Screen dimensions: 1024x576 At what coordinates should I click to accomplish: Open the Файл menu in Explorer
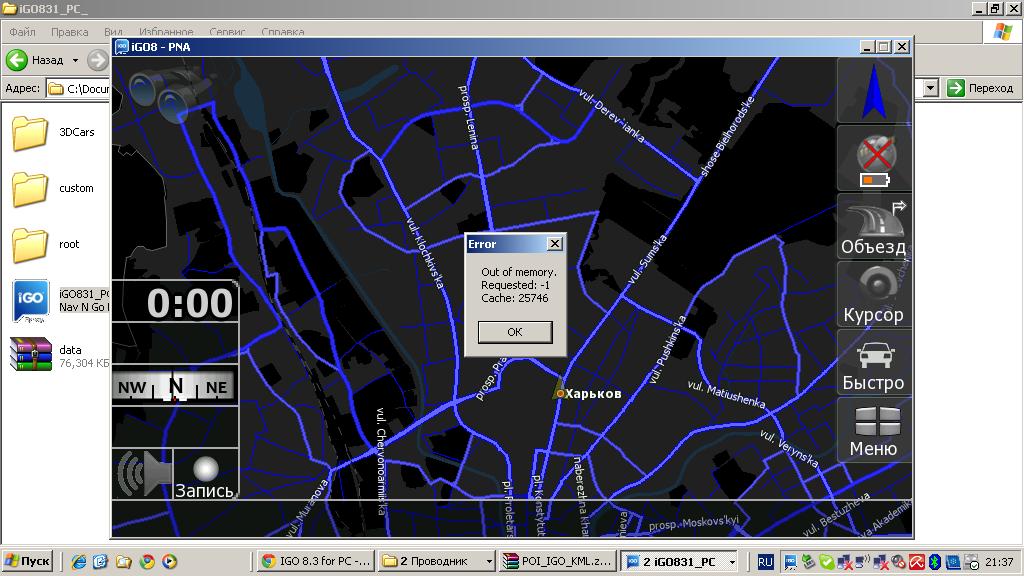click(x=22, y=31)
